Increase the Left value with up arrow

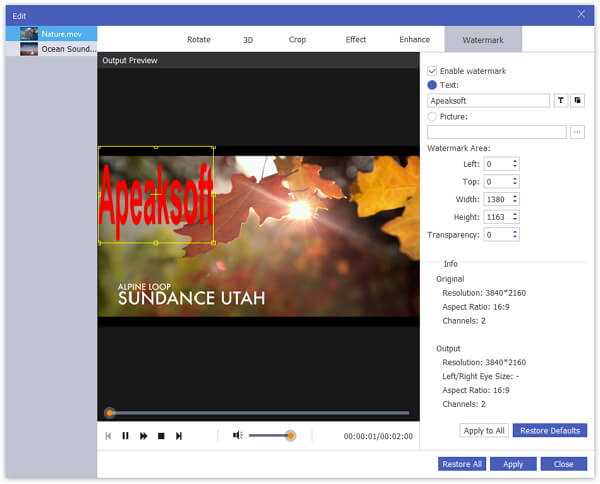click(x=515, y=161)
